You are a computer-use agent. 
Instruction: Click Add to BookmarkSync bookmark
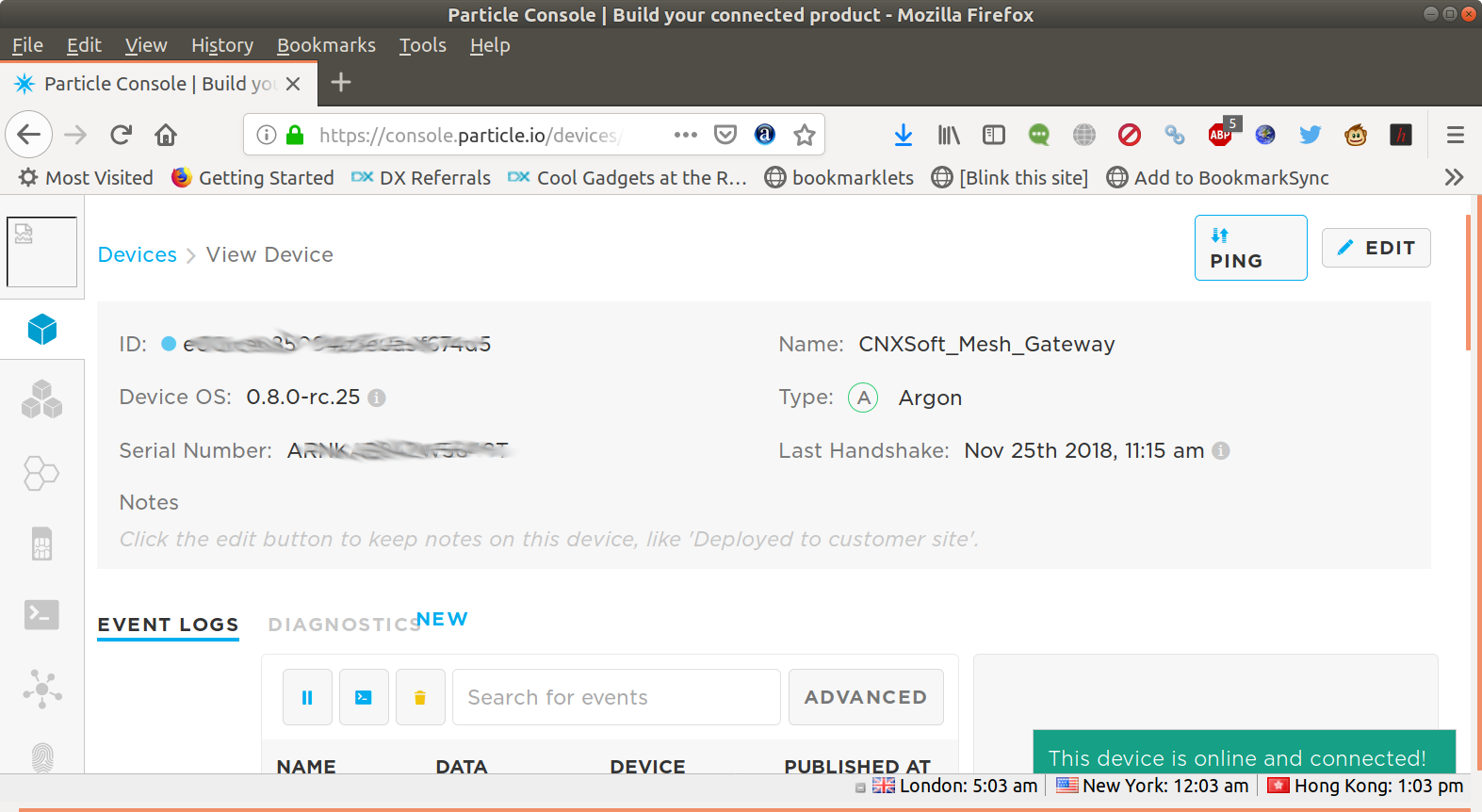click(x=1217, y=177)
